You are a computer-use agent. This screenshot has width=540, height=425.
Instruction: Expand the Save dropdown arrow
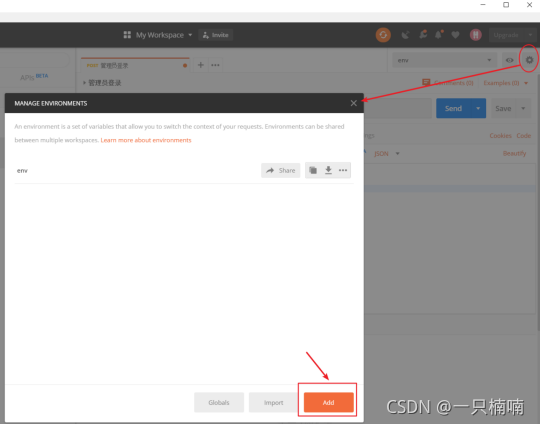(523, 108)
